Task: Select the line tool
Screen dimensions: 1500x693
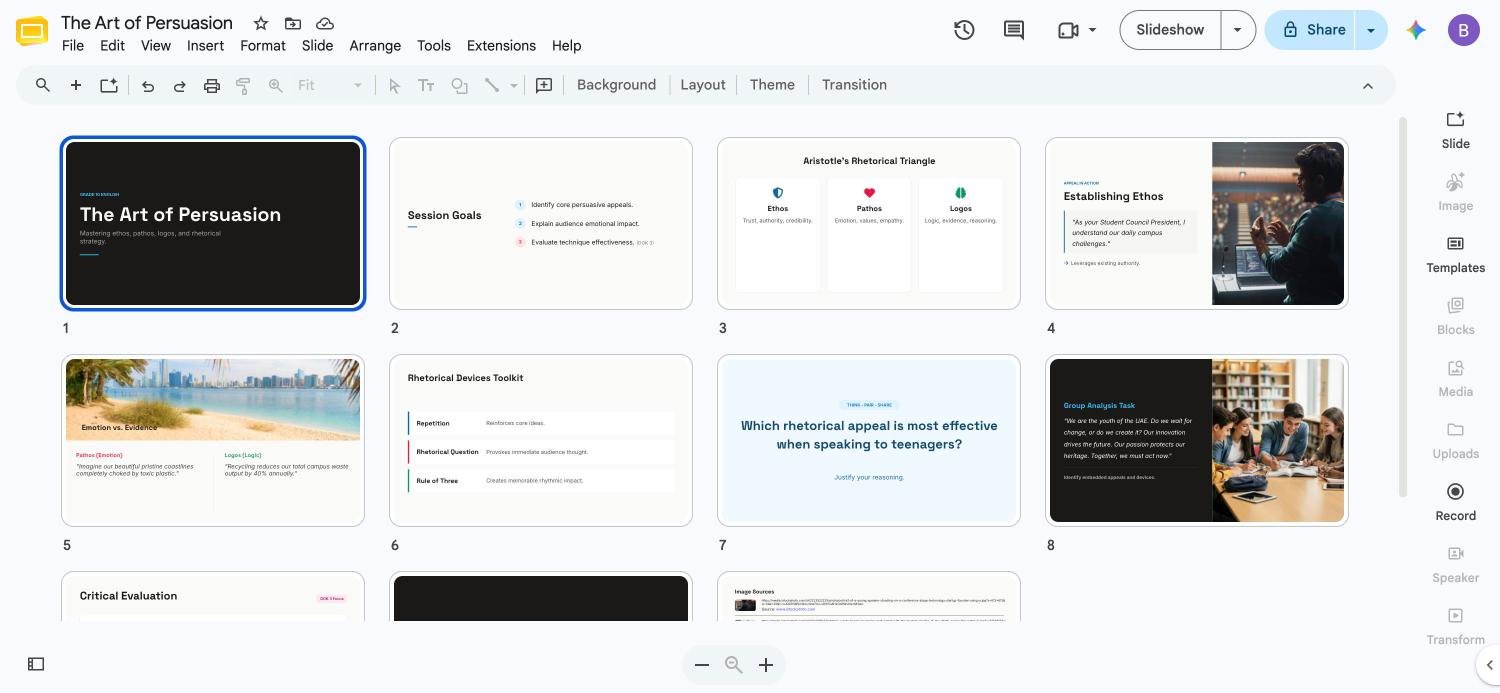Action: (492, 85)
